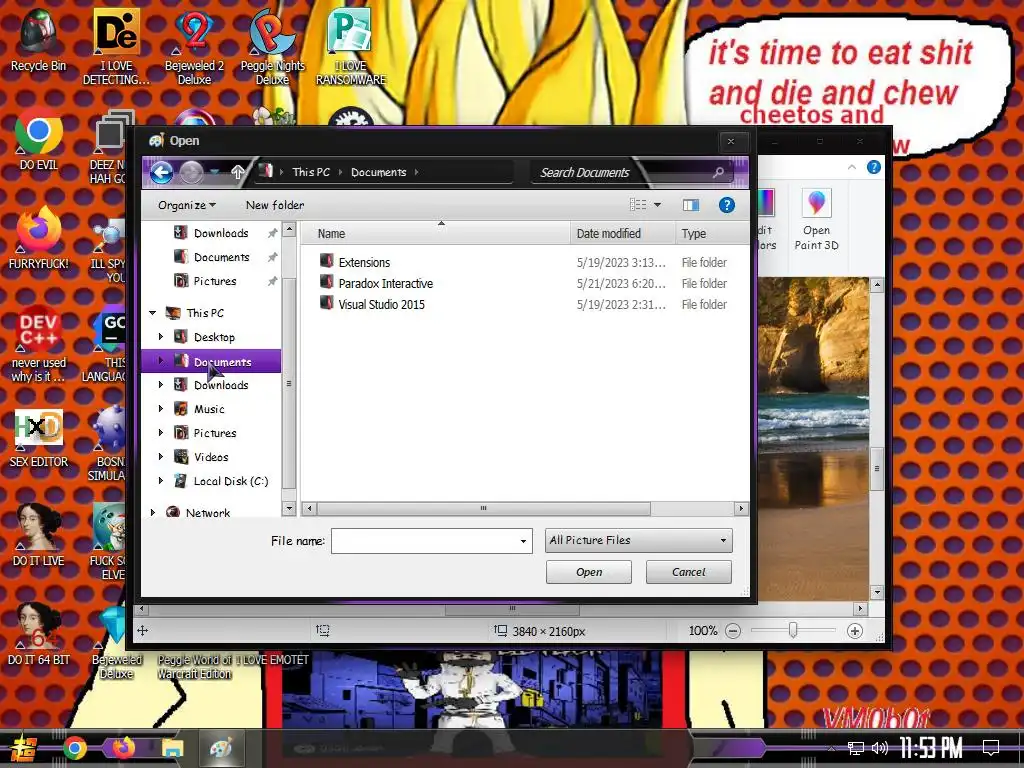
Task: Open the view options dropdown arrow
Action: click(x=658, y=205)
